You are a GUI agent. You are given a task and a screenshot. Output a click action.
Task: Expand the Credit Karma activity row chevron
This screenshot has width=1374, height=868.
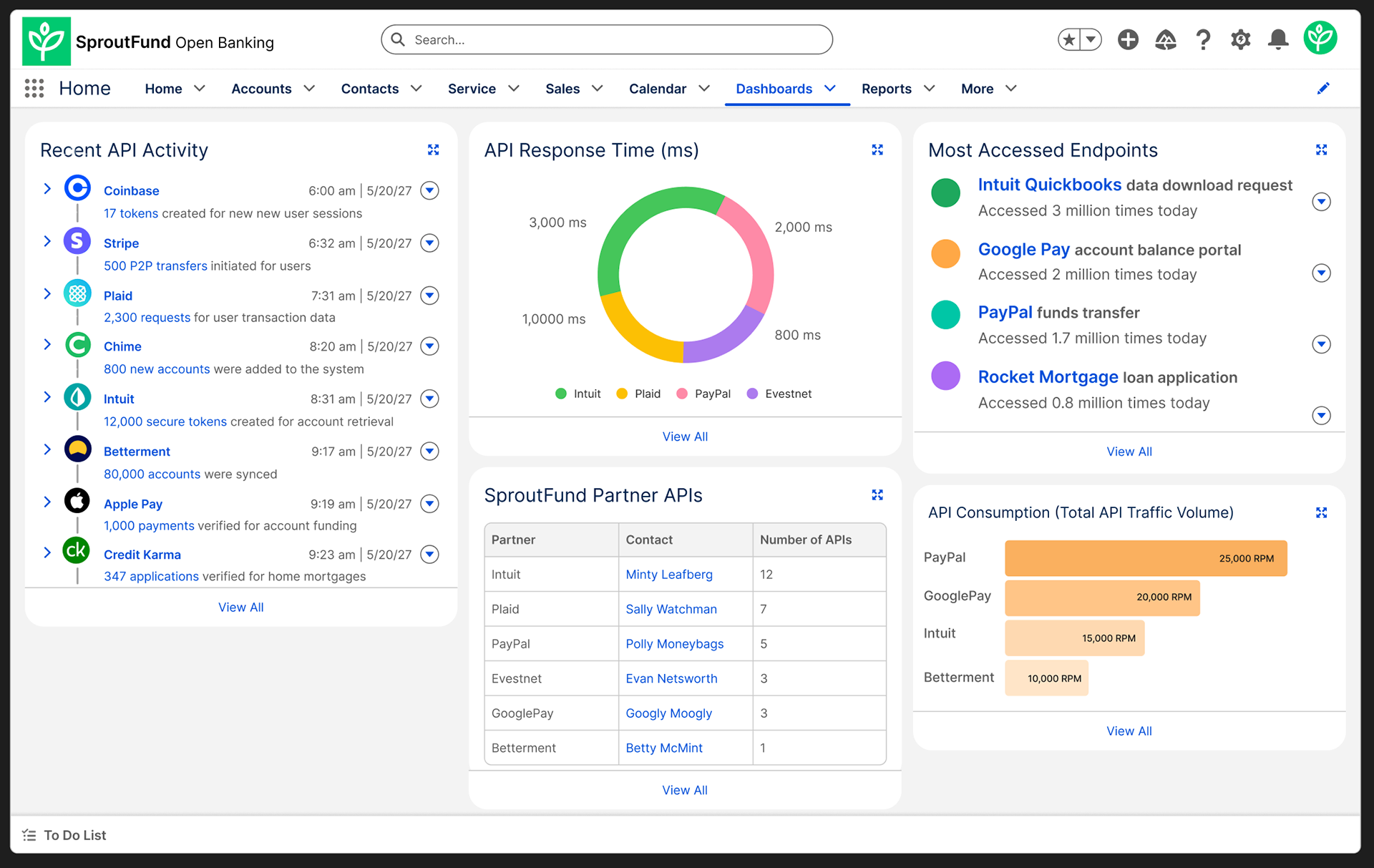coord(47,552)
